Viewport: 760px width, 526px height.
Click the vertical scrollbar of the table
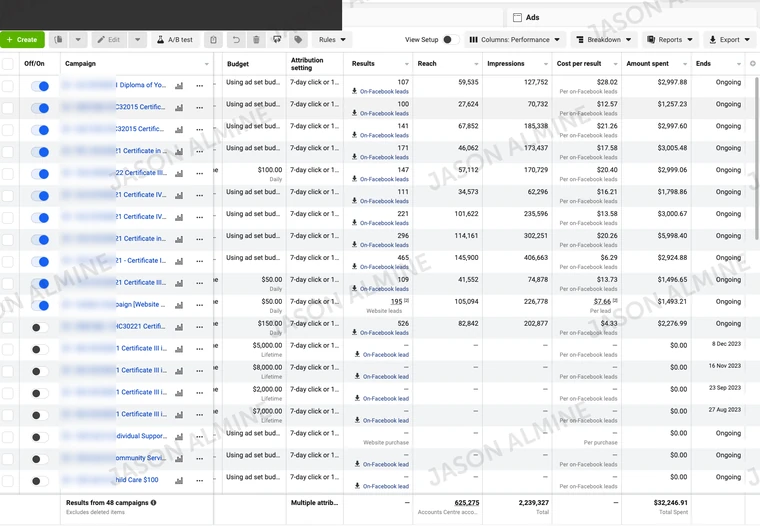pyautogui.click(x=757, y=158)
